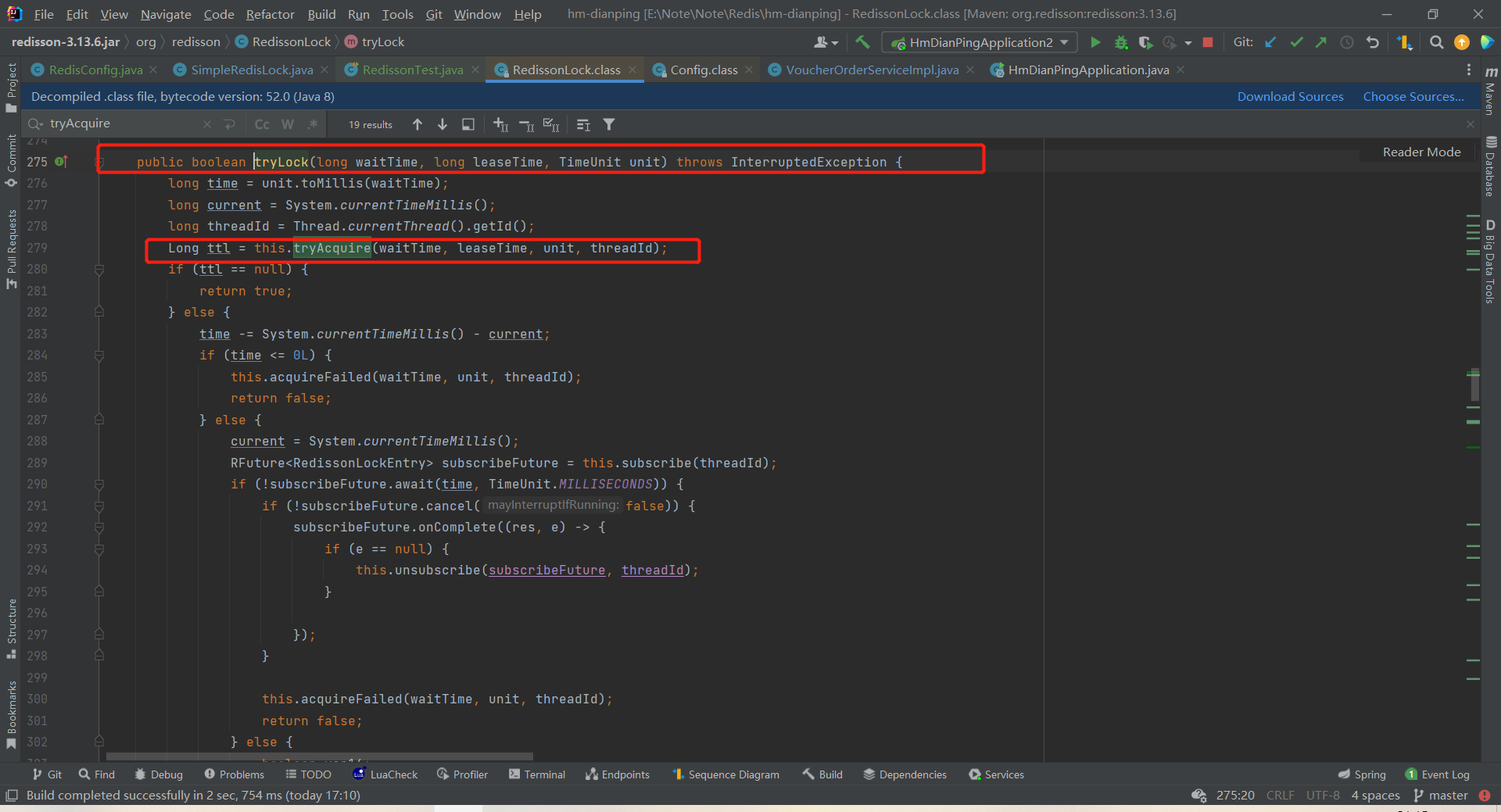Build project with the hammer icon
Screen dimensions: 1501x812
862,42
